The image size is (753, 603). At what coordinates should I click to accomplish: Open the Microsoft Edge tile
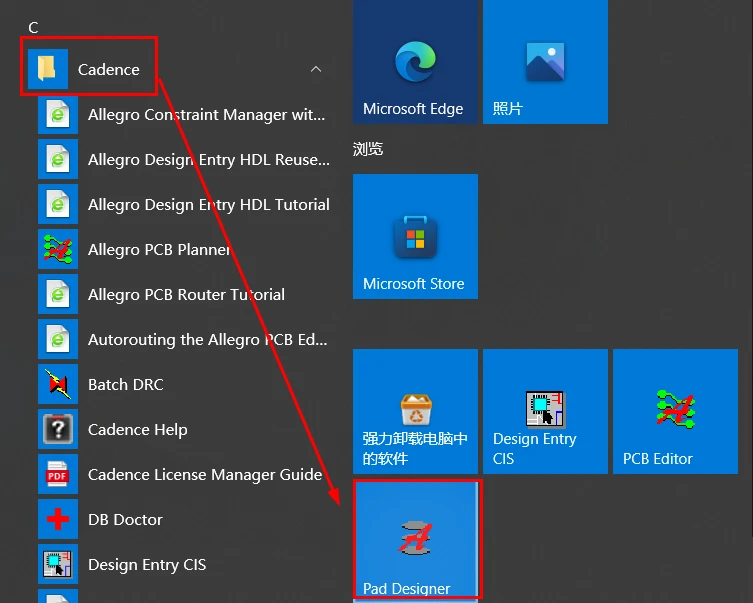(x=415, y=61)
